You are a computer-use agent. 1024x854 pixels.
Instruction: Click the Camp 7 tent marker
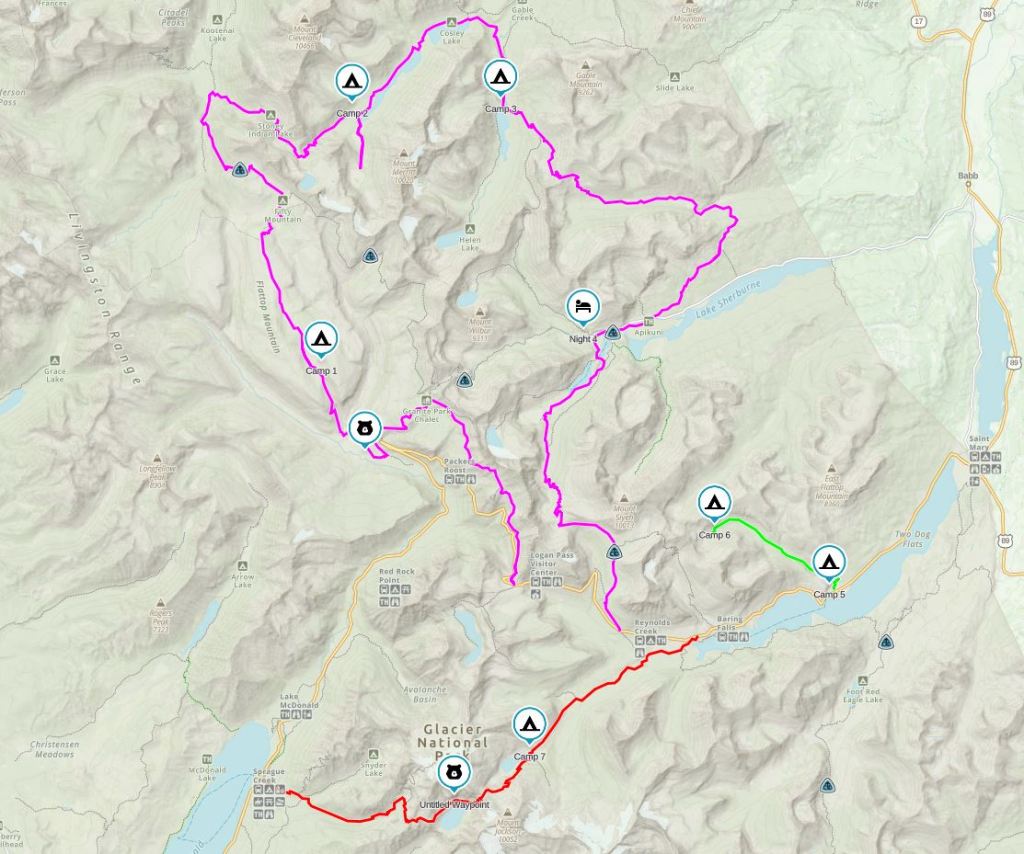click(x=529, y=725)
